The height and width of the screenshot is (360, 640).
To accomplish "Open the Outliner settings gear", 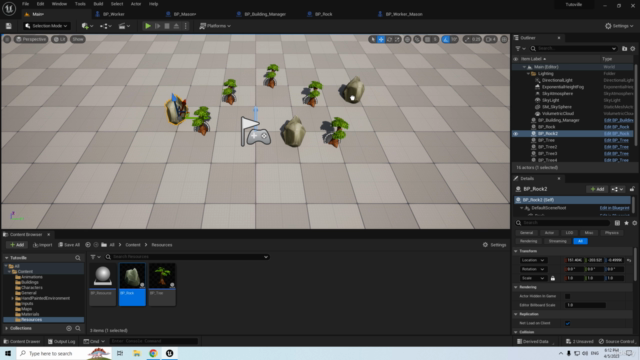I will tap(633, 49).
